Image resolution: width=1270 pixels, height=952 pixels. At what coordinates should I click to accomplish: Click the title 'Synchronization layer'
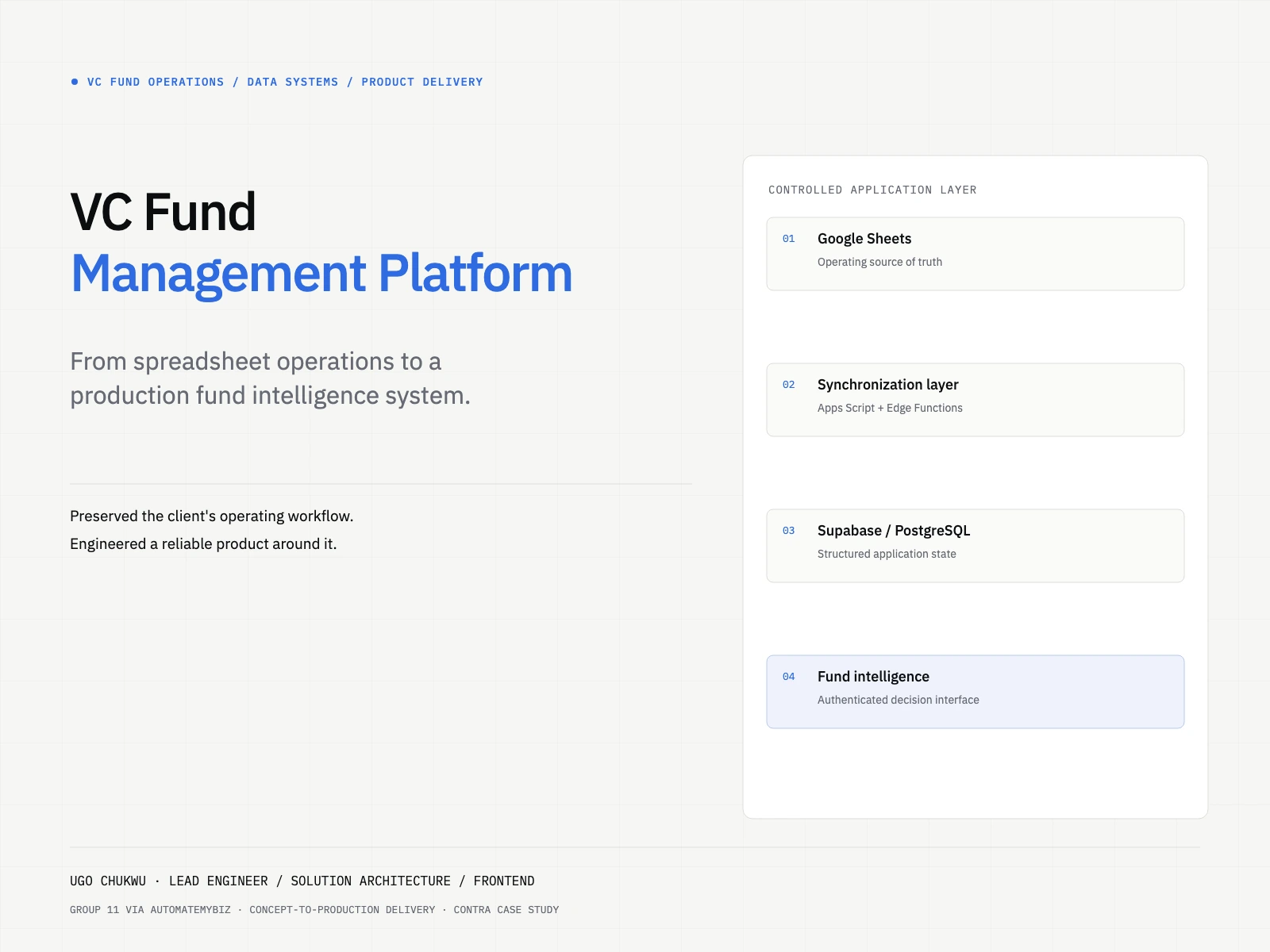[x=888, y=385]
